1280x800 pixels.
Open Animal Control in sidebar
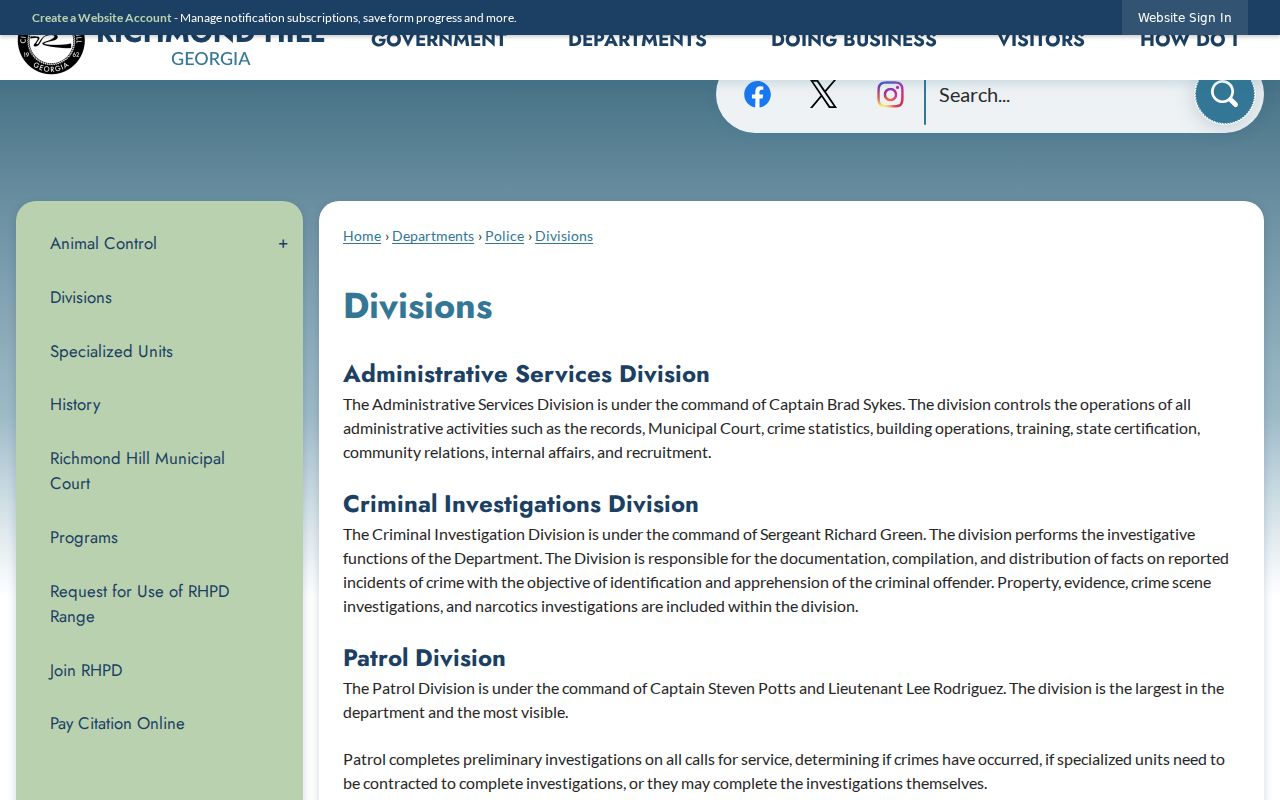(x=104, y=244)
